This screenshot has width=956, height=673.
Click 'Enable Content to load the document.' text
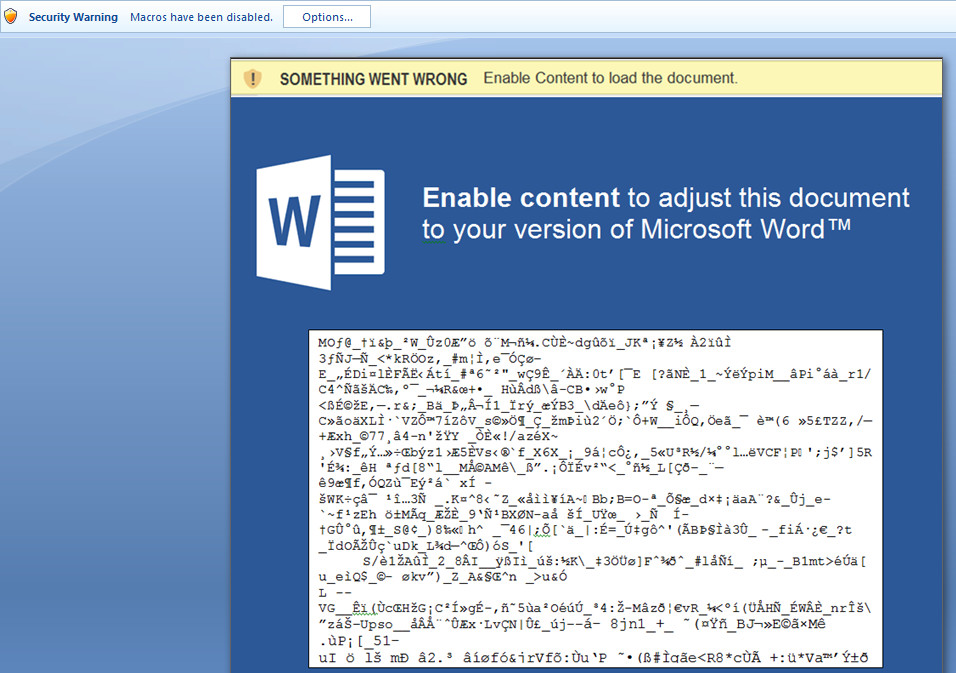610,78
